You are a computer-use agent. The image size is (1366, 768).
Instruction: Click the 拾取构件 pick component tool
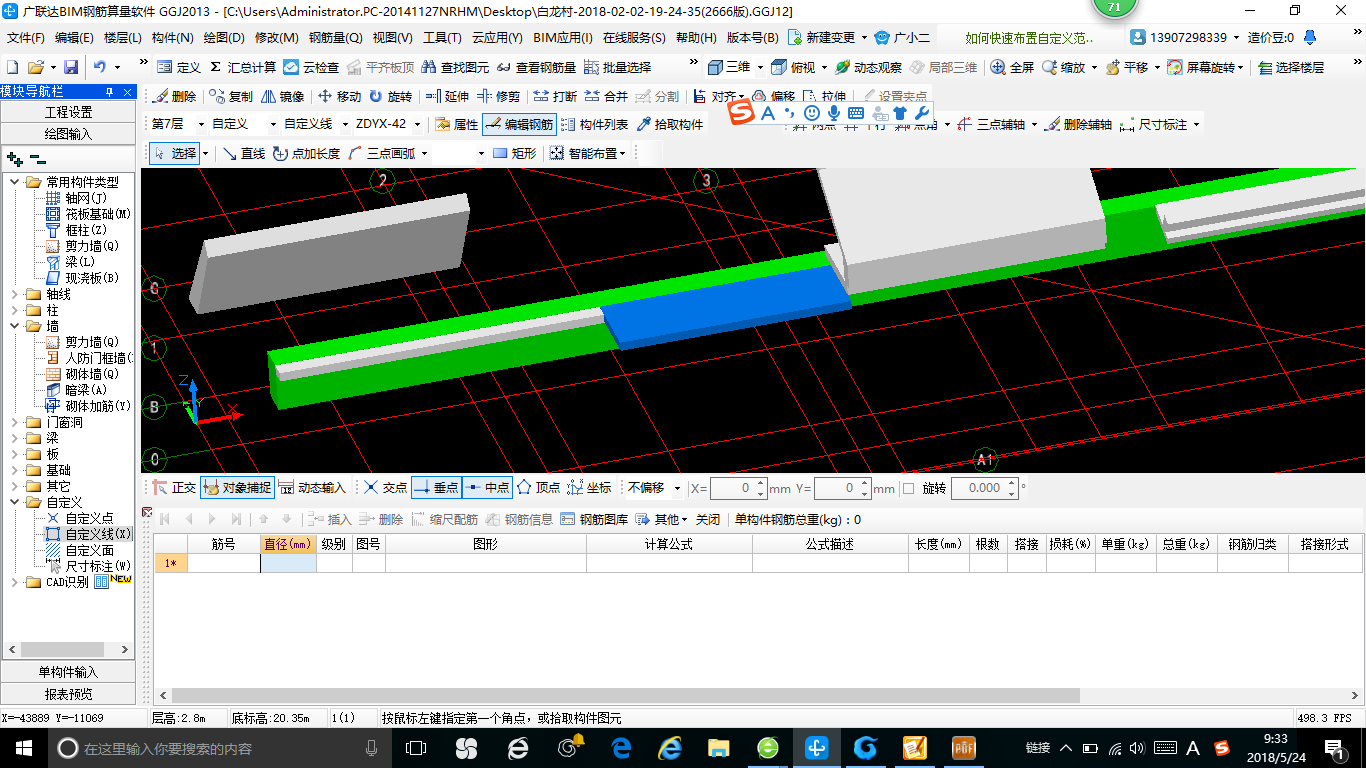pyautogui.click(x=670, y=124)
